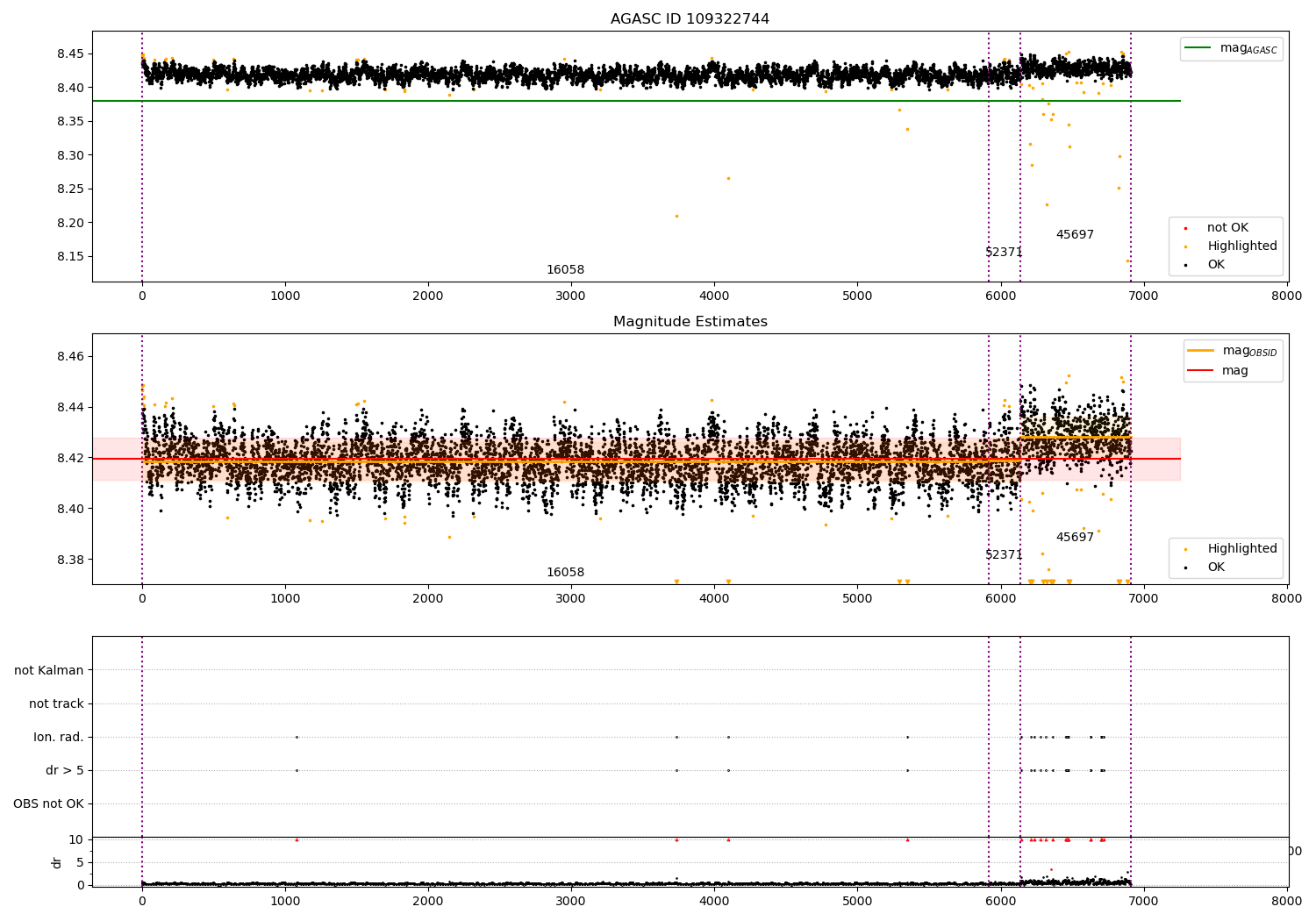
Task: Click obsid annotation "16058" in Magnitude Estimates plot
Action: click(565, 573)
